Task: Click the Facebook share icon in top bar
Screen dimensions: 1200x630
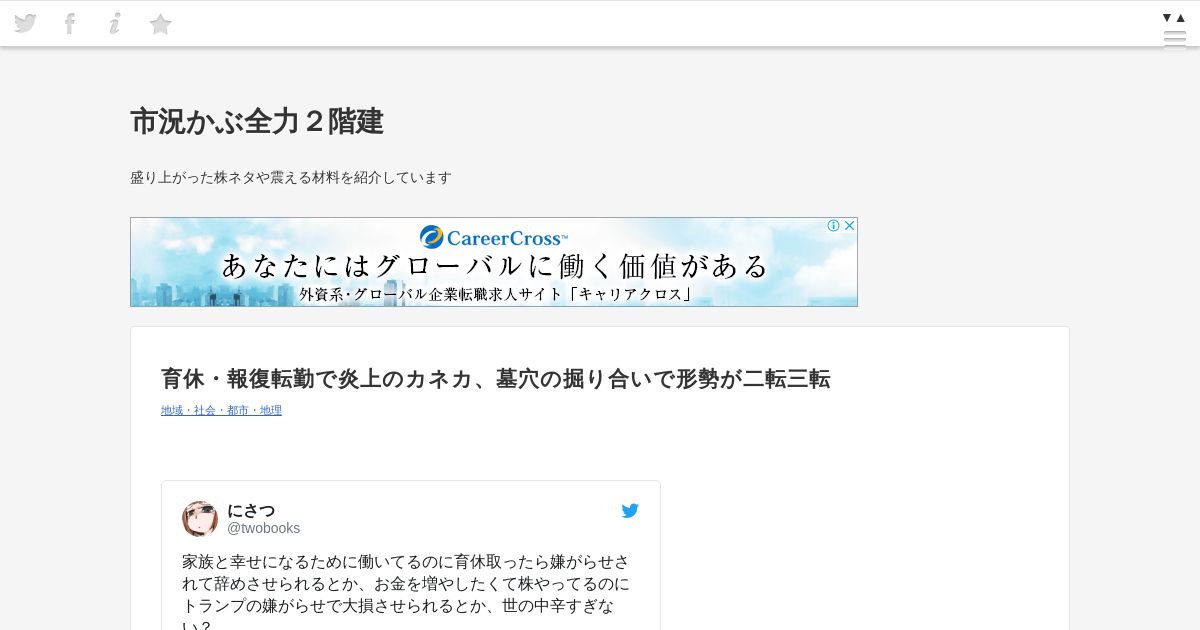Action: click(x=69, y=23)
